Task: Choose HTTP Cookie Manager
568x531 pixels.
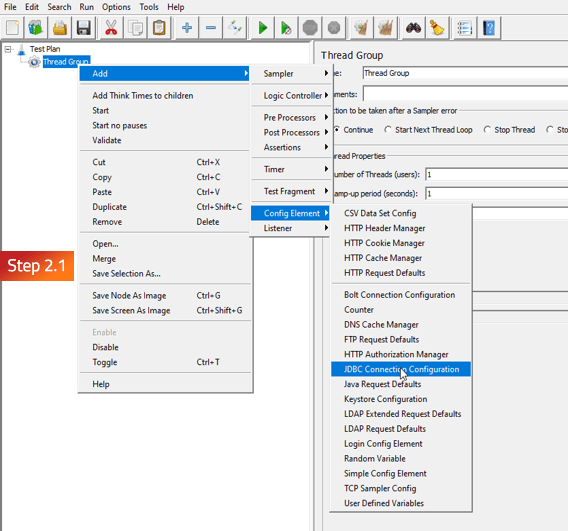Action: [401, 243]
